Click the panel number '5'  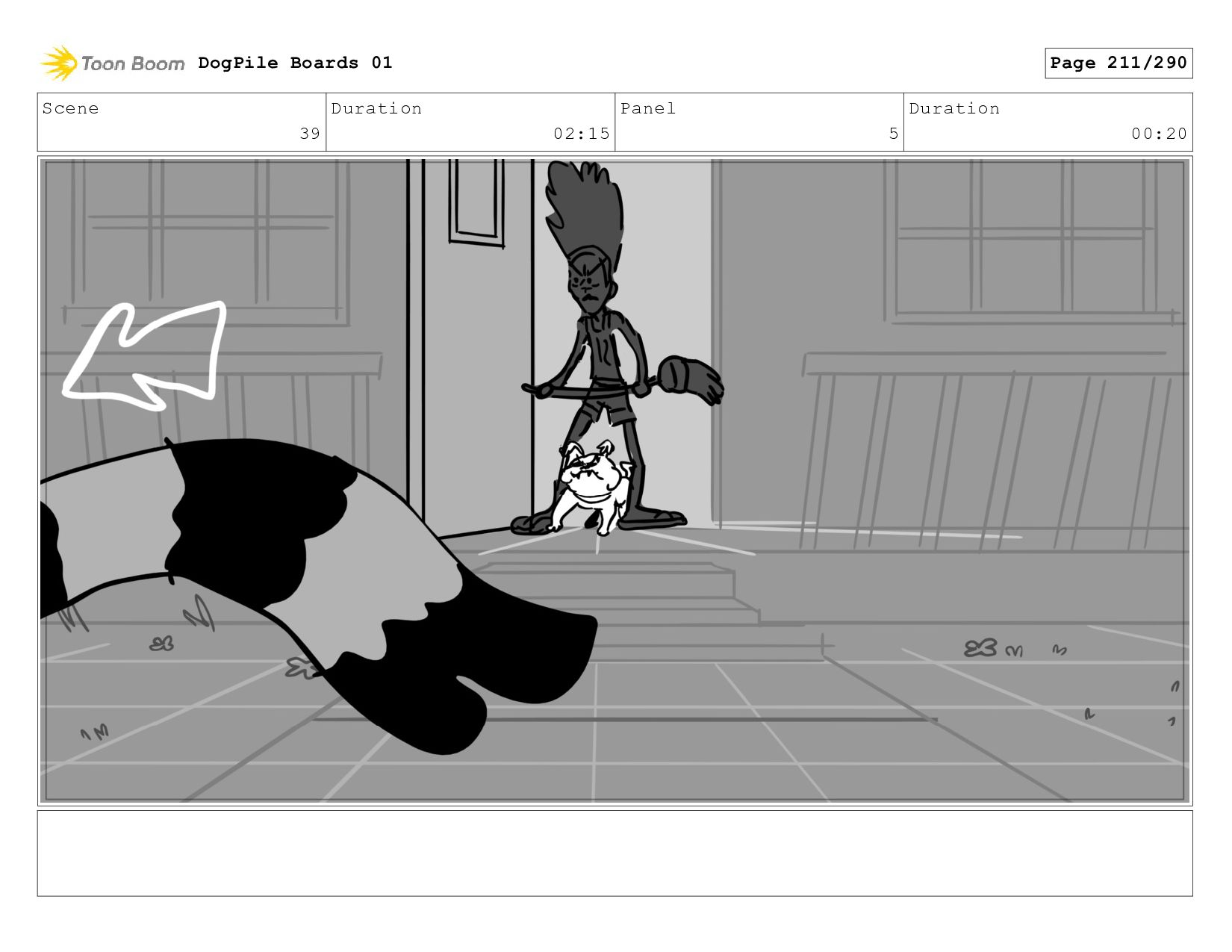893,134
